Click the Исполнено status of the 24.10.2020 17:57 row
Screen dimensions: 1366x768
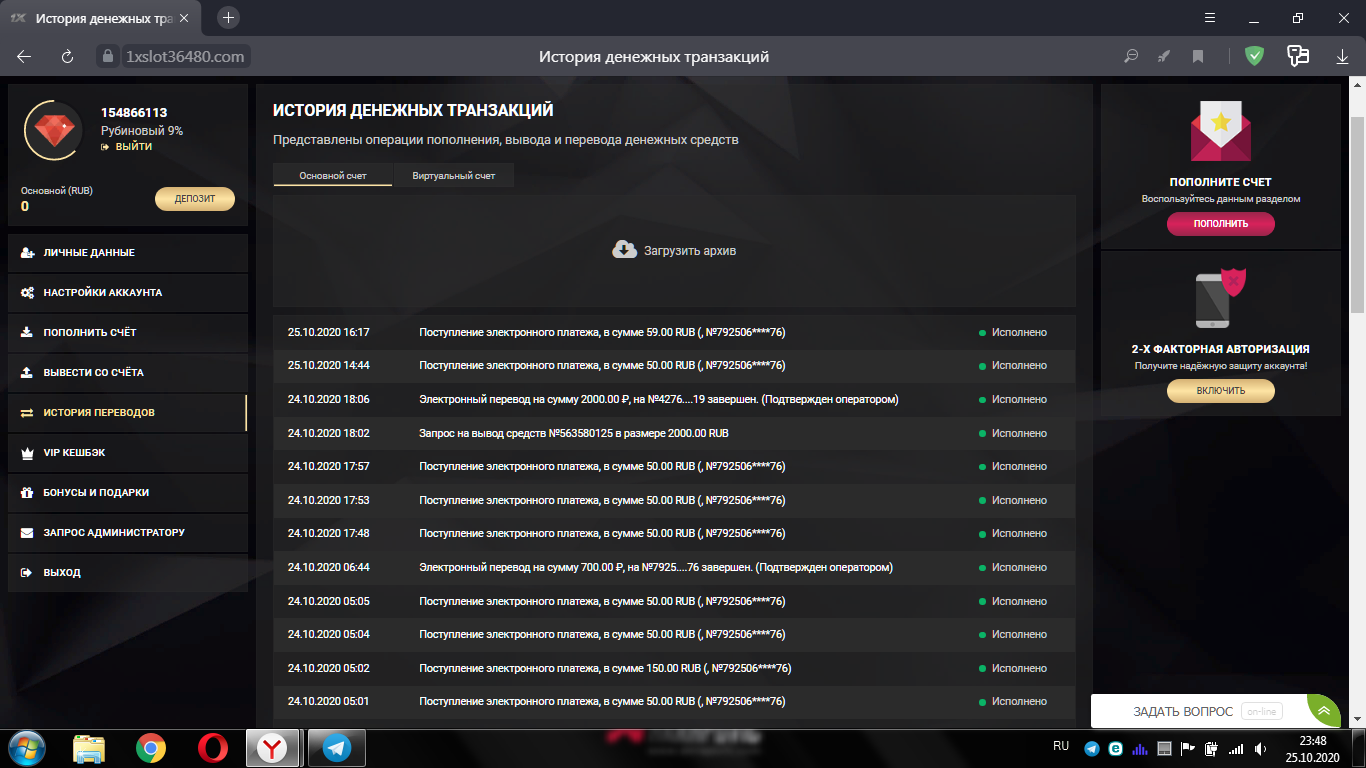[1013, 467]
